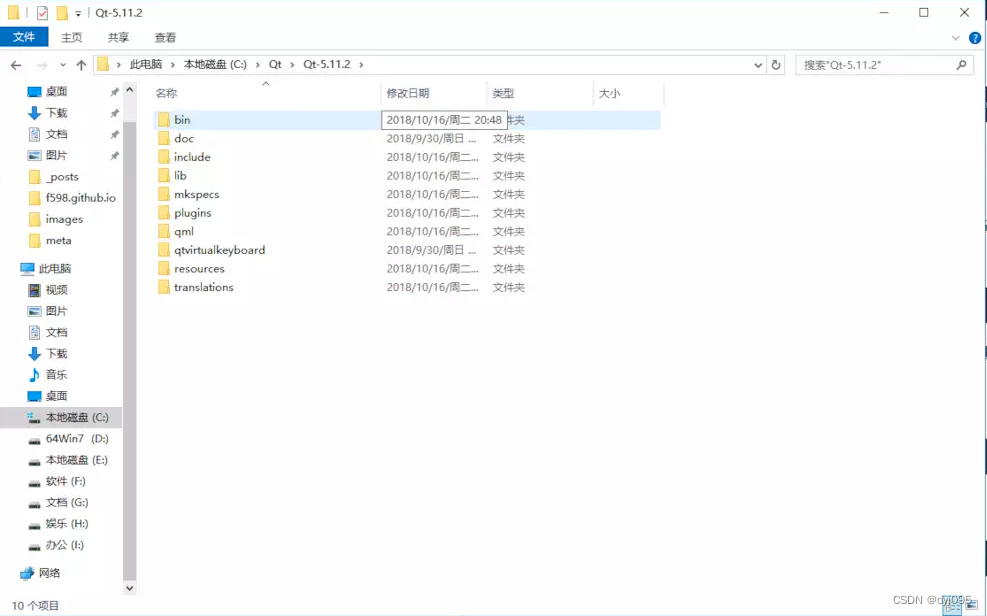
Task: Select the mkspecs folder icon
Action: (x=164, y=194)
